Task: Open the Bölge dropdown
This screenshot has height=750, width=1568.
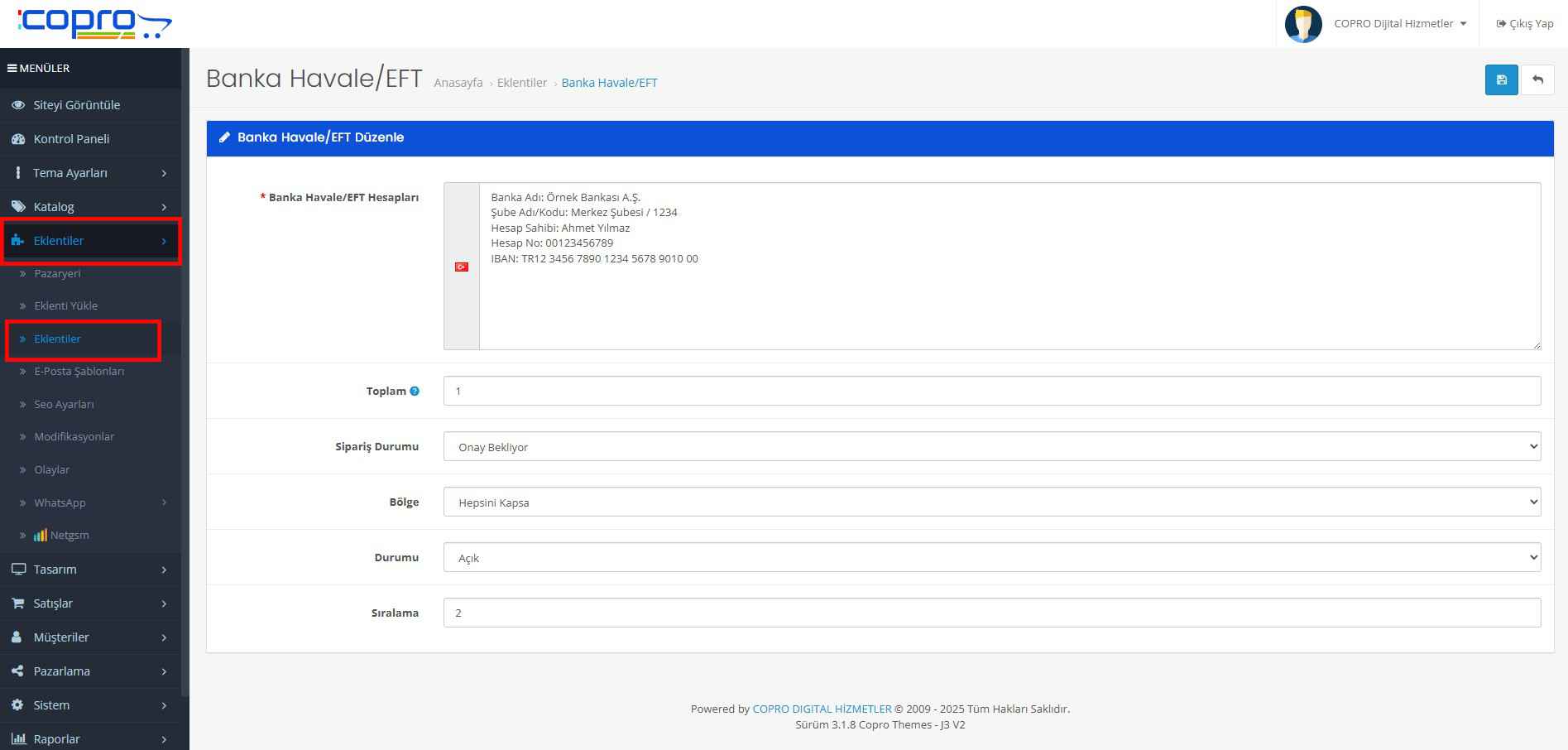Action: click(x=991, y=502)
